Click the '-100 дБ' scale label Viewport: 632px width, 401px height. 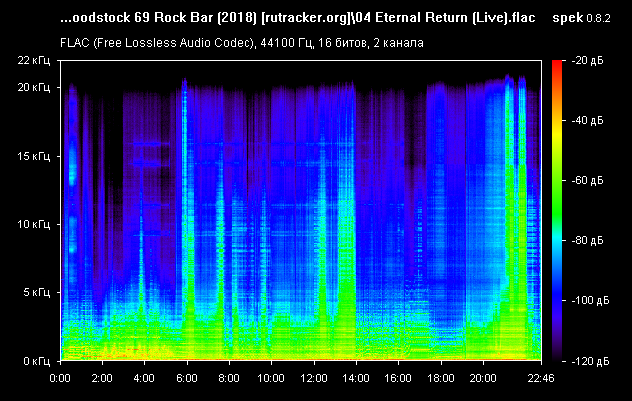[x=590, y=300]
